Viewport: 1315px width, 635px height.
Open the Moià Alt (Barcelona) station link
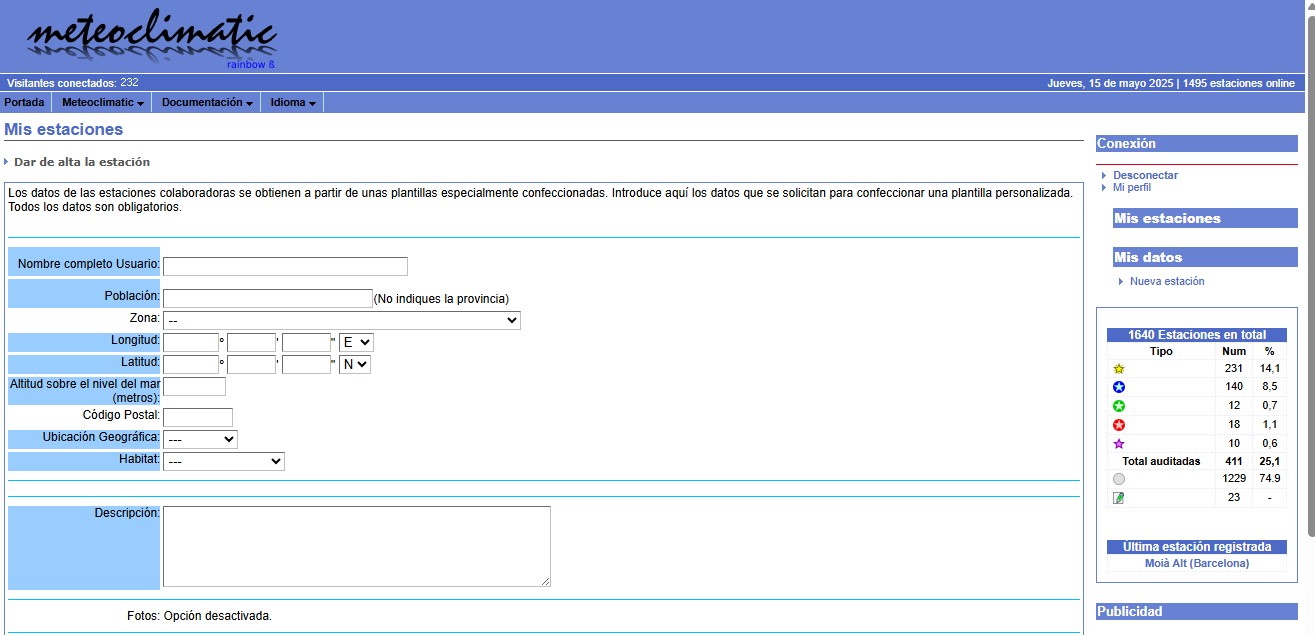click(x=1196, y=563)
